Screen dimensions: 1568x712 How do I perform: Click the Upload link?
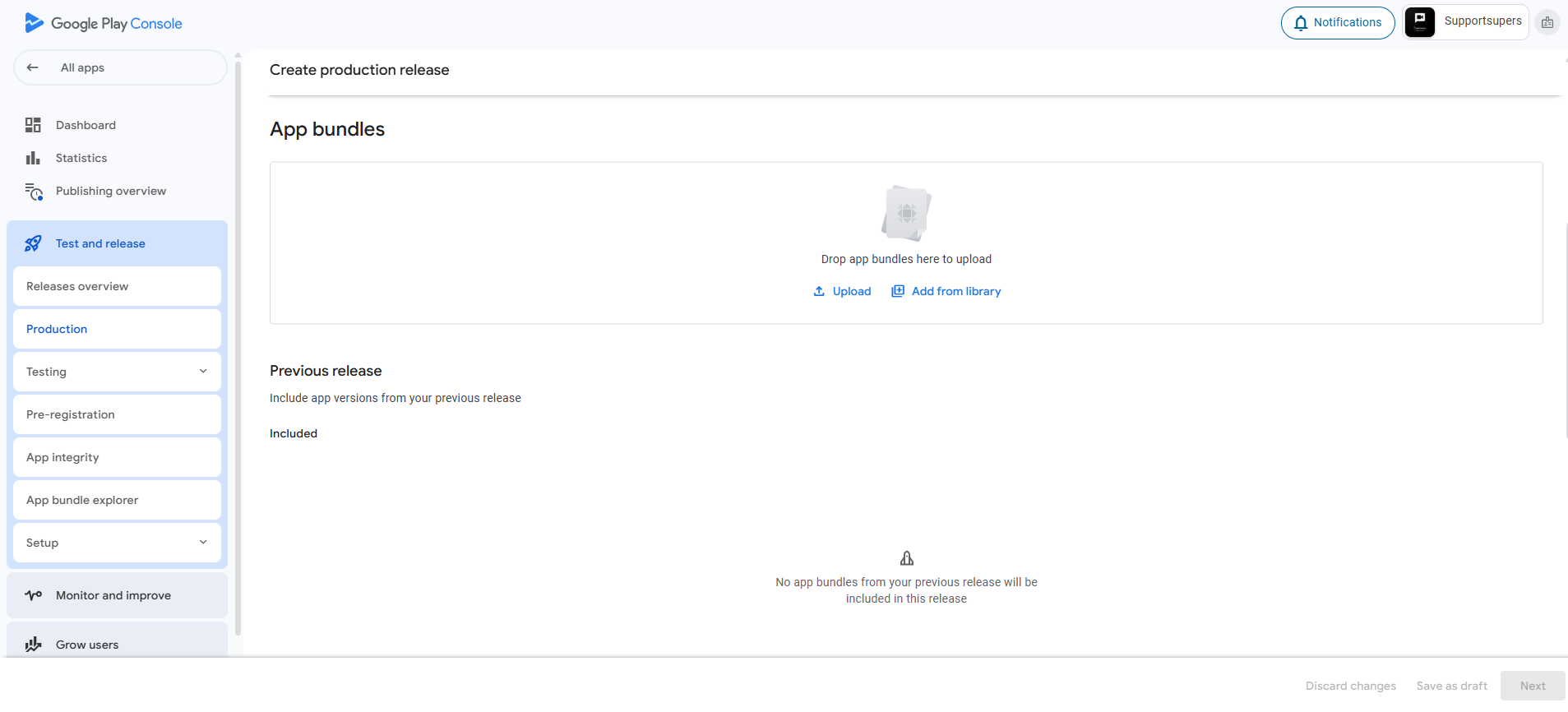842,291
